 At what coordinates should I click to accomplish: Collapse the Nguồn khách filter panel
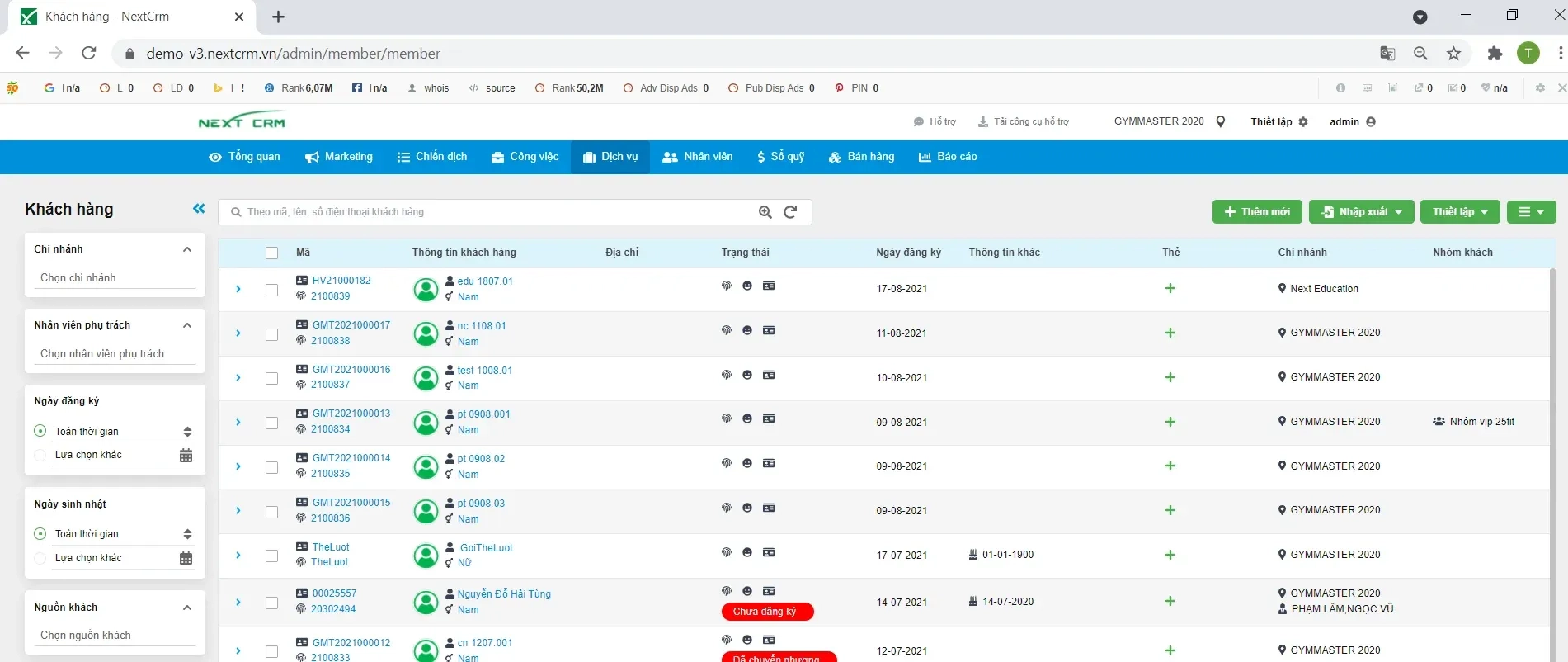click(187, 608)
